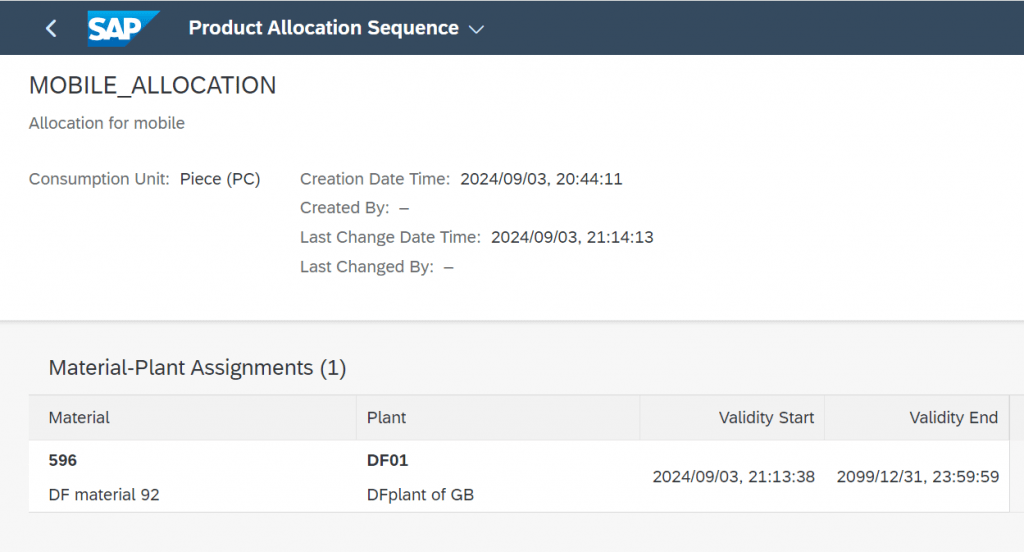Click the Validity End column header
The height and width of the screenshot is (552, 1024).
point(953,417)
